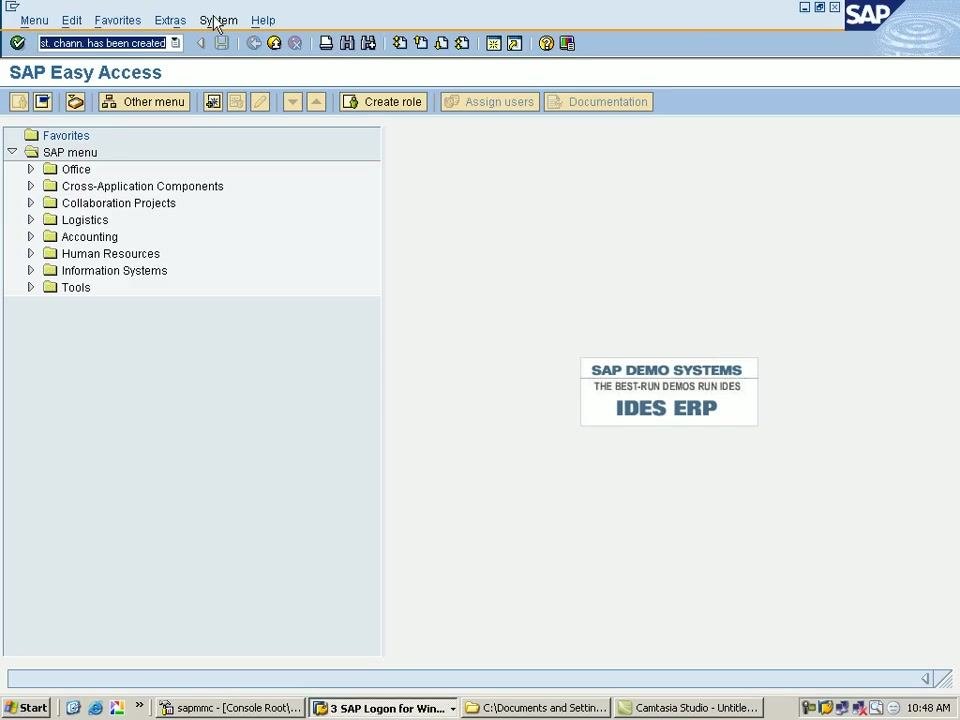Click the Customize Local Layout icon

pos(567,43)
